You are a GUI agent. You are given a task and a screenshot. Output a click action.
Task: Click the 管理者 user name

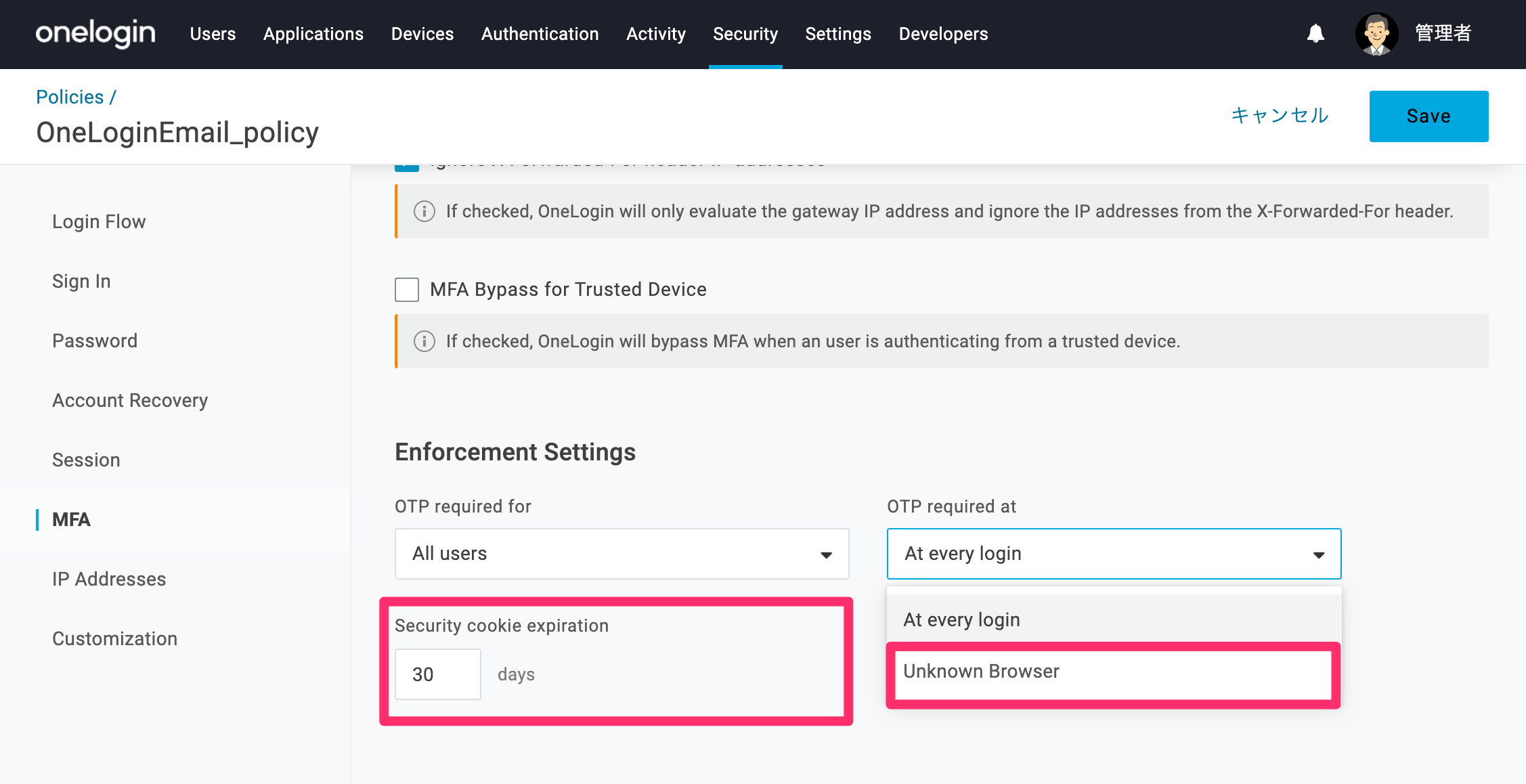click(x=1443, y=33)
